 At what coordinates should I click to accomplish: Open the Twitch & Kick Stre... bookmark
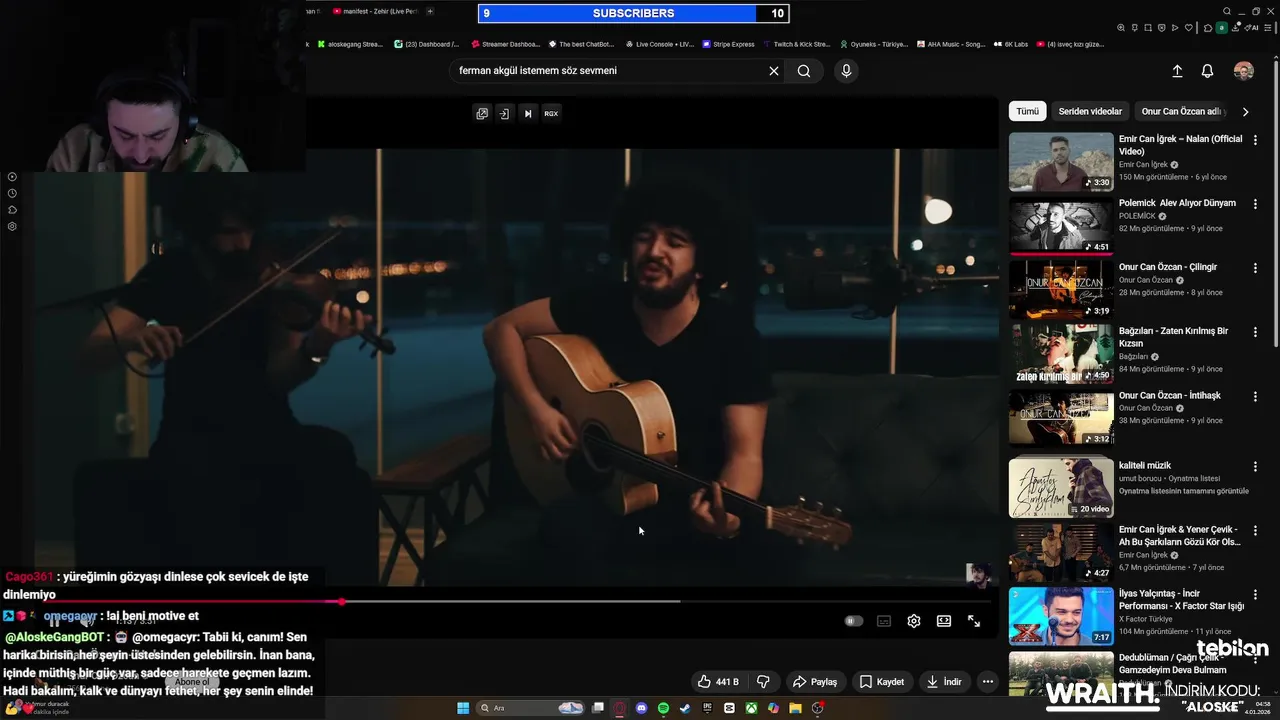(797, 44)
